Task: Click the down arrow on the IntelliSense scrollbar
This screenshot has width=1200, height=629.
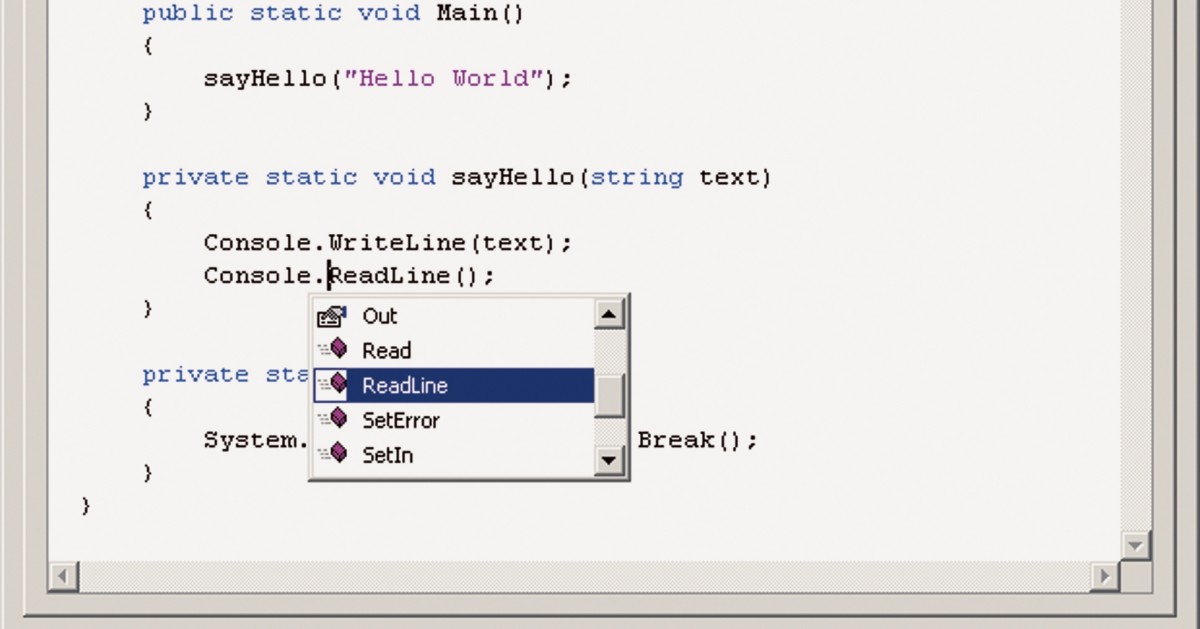Action: (x=609, y=461)
